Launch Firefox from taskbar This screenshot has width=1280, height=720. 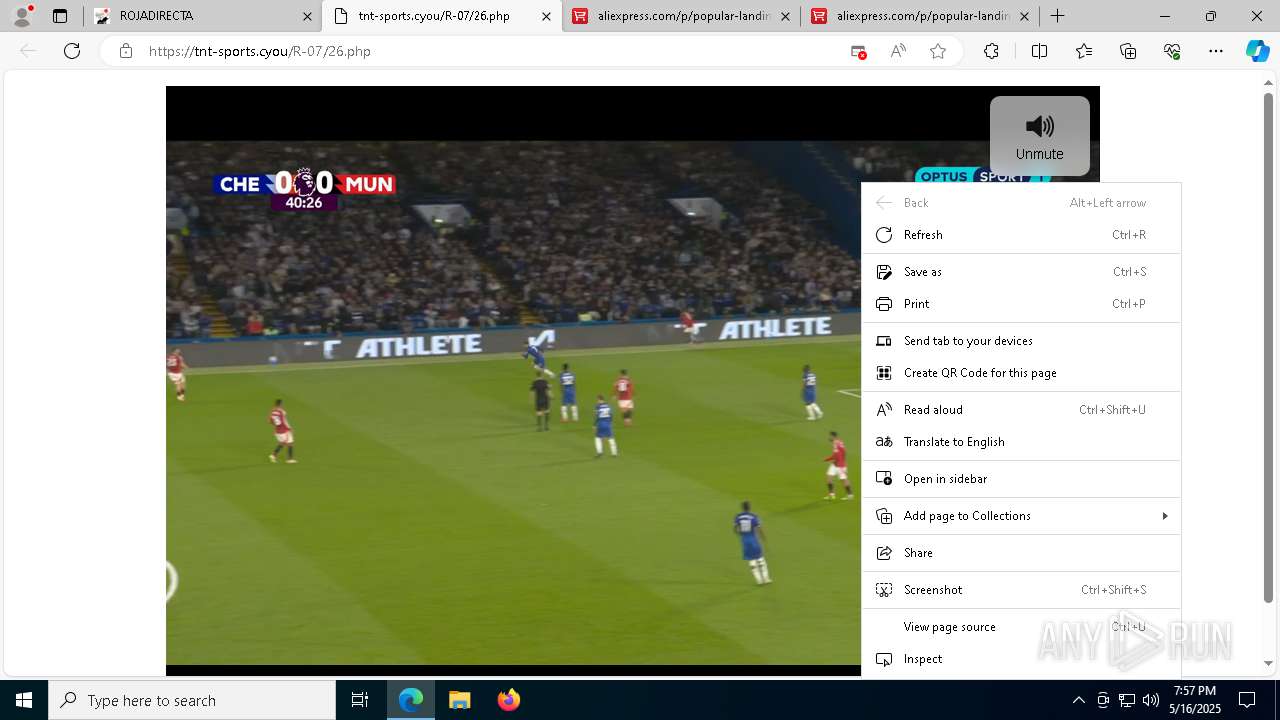point(508,700)
